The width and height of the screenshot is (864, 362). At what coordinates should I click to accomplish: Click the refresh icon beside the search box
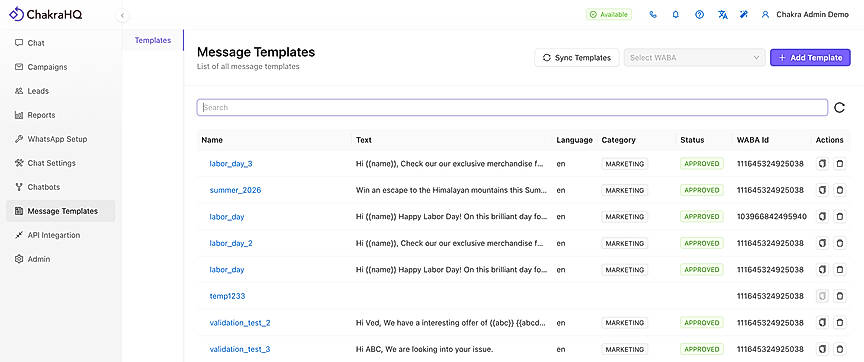839,107
